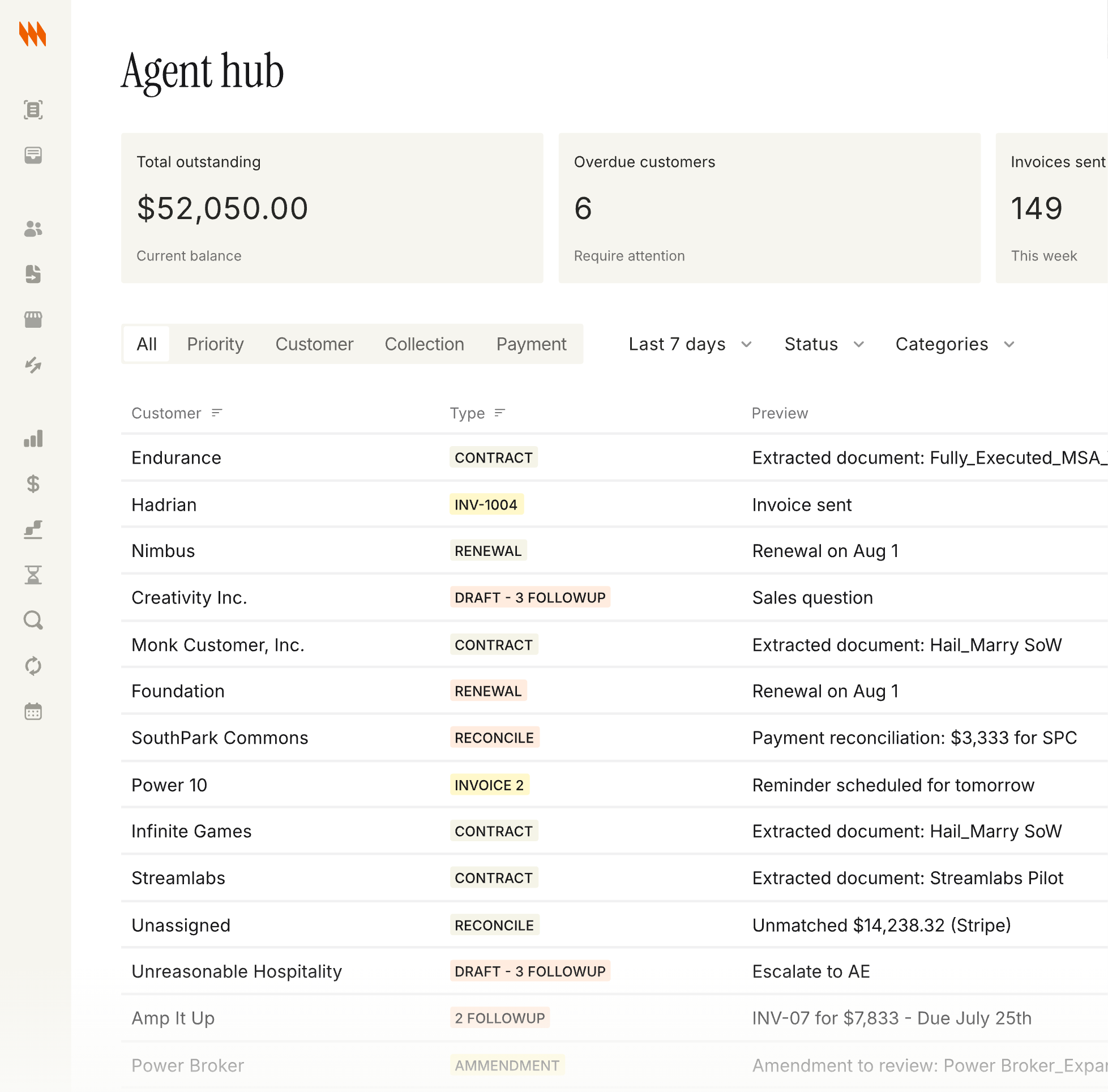This screenshot has width=1108, height=1092.
Task: Sort by the Customer column filter icon
Action: [x=216, y=413]
